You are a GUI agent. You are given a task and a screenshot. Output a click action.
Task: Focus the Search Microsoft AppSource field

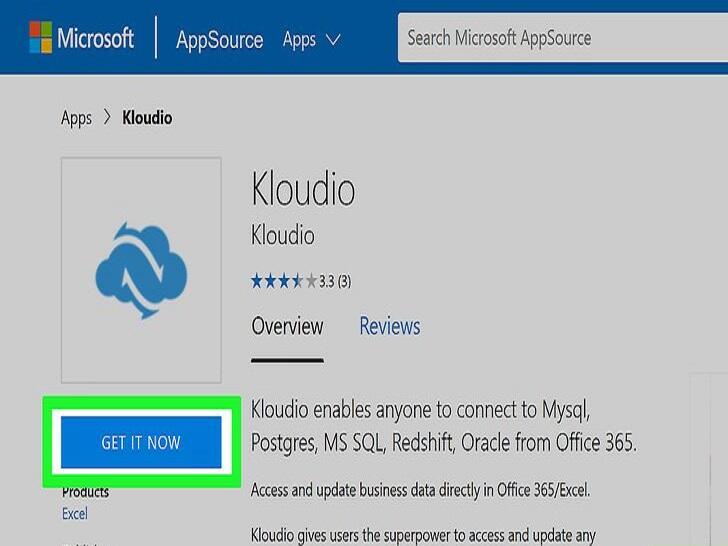point(563,38)
